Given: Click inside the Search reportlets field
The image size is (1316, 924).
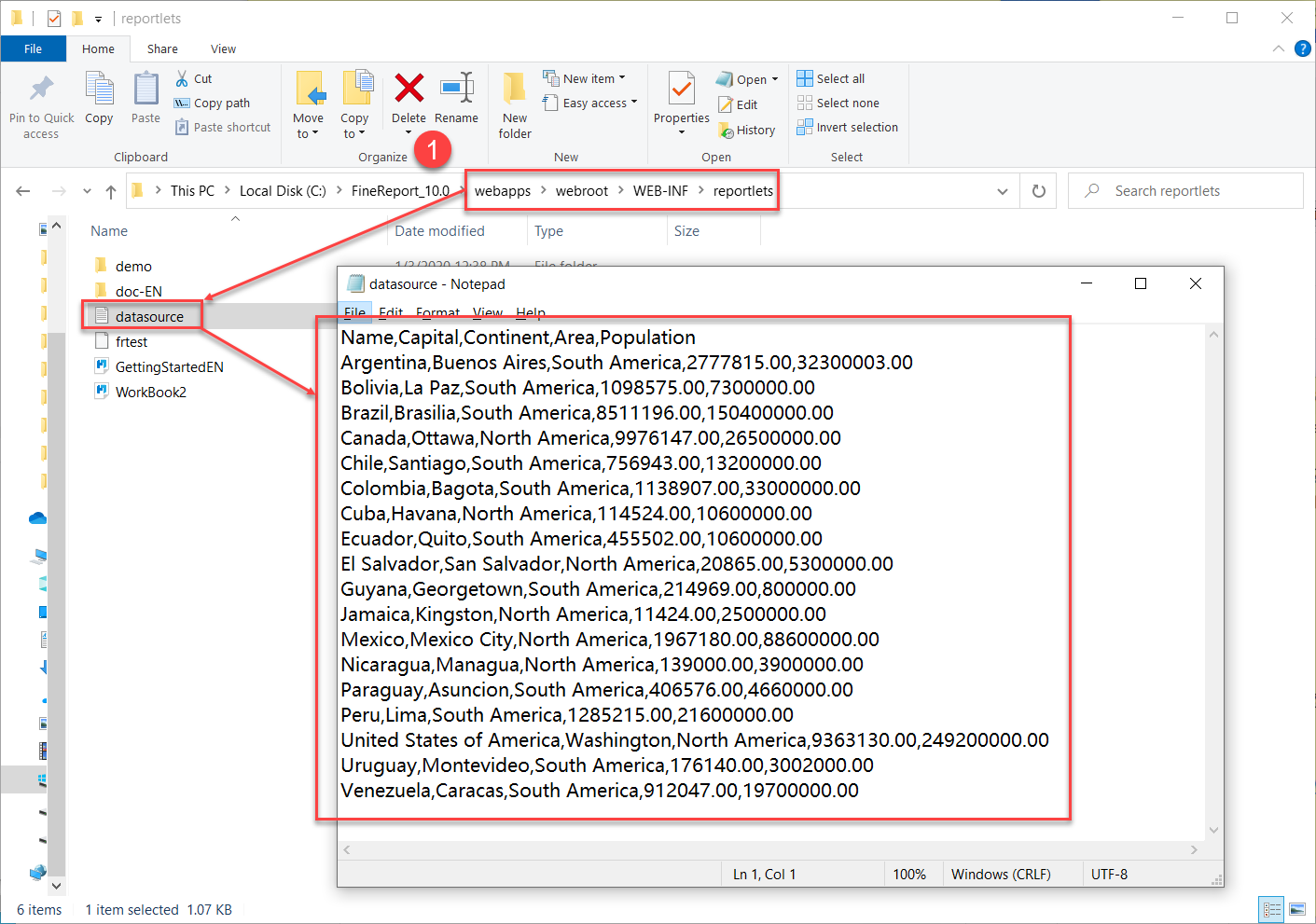Looking at the screenshot, I should tap(1166, 190).
